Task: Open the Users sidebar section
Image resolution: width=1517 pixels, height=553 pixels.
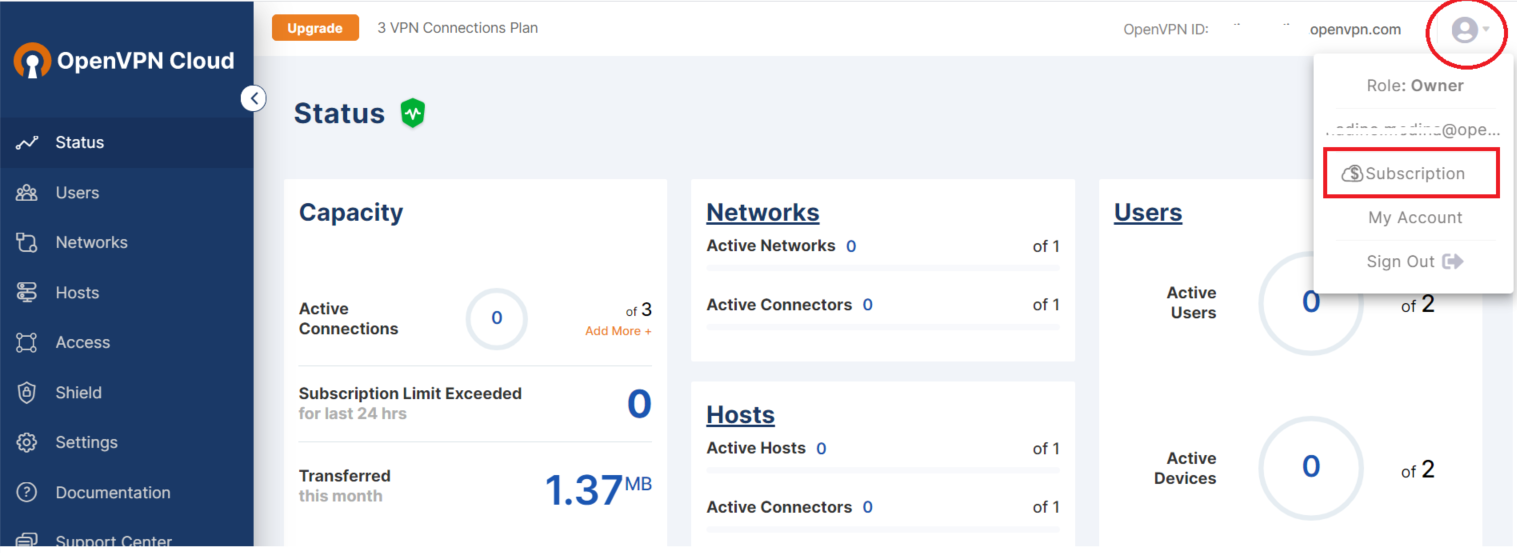Action: [x=127, y=192]
